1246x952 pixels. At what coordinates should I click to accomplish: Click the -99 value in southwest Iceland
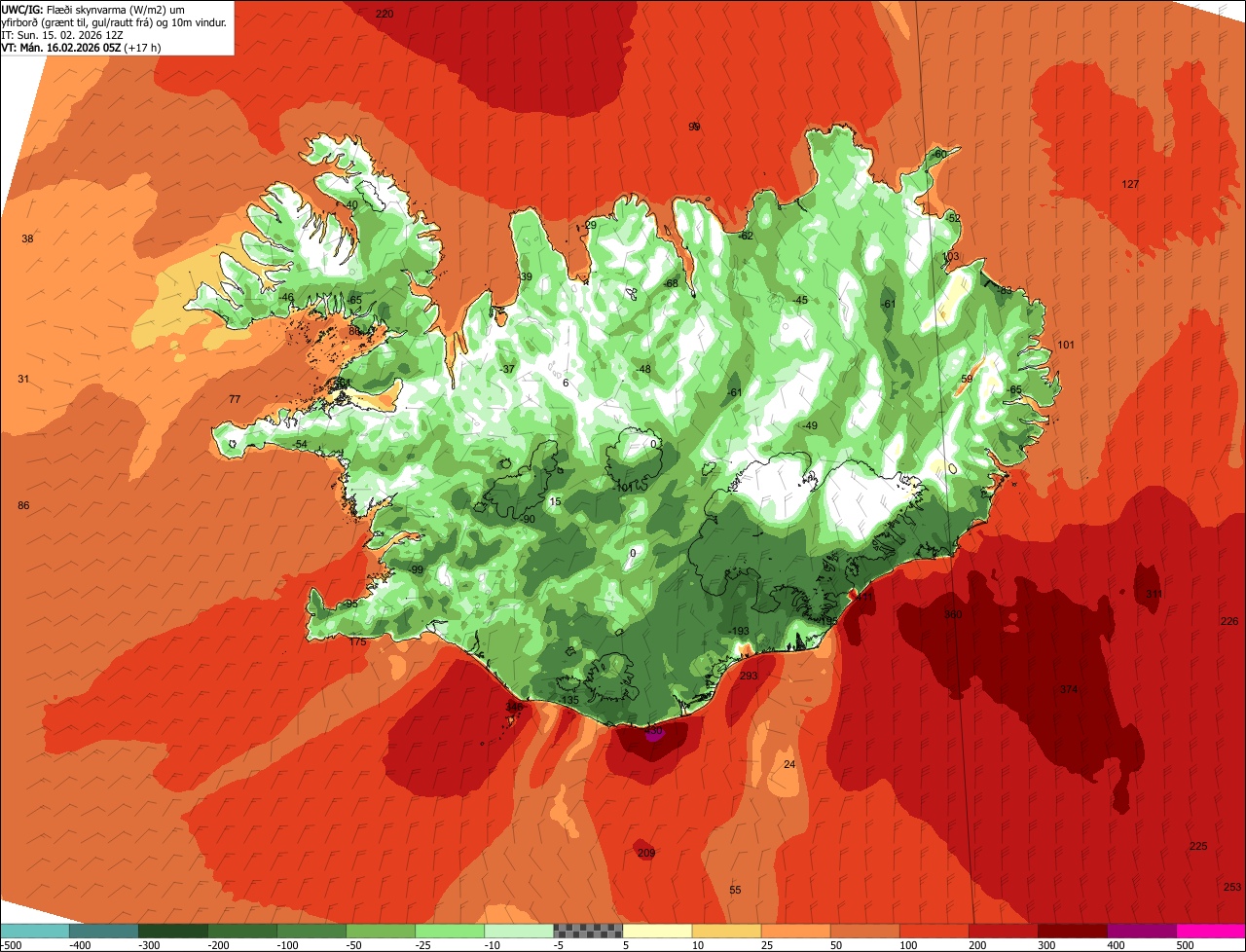[x=416, y=570]
